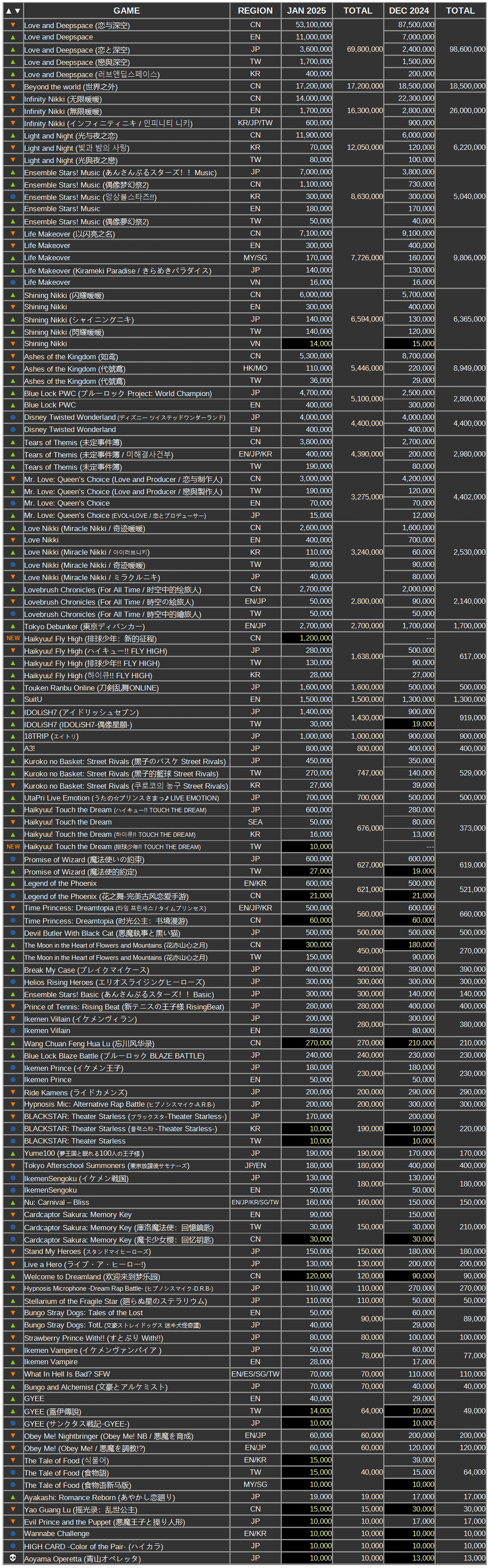Click the sort arrows icon in the header

(13, 10)
